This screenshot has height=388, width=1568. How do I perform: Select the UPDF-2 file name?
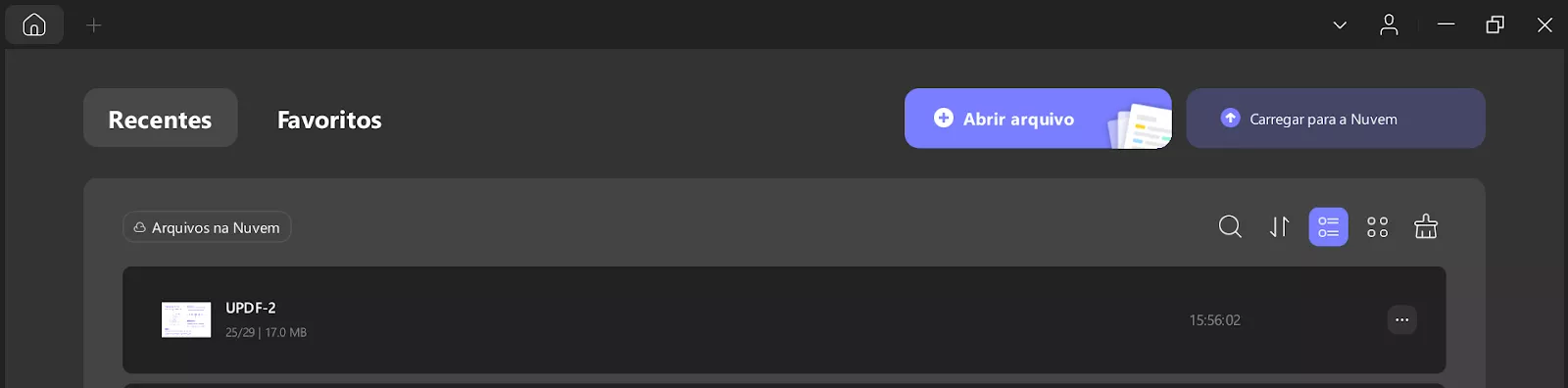251,308
